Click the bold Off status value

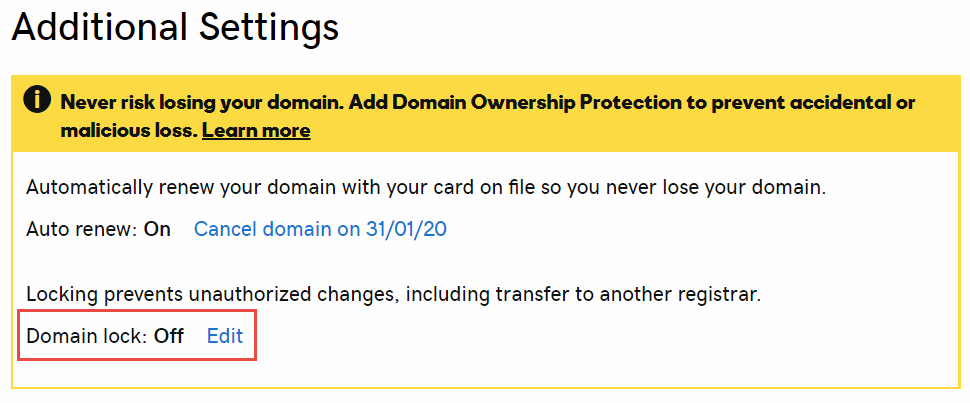pos(169,336)
